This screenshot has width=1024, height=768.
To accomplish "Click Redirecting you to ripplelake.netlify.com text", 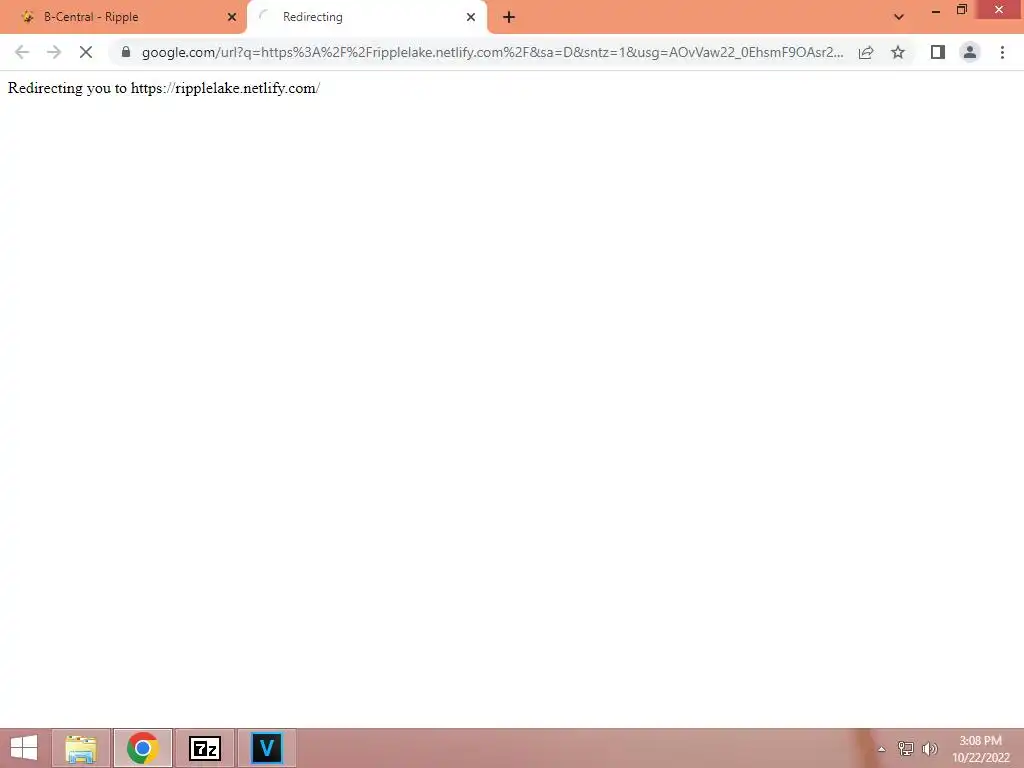I will [x=164, y=88].
